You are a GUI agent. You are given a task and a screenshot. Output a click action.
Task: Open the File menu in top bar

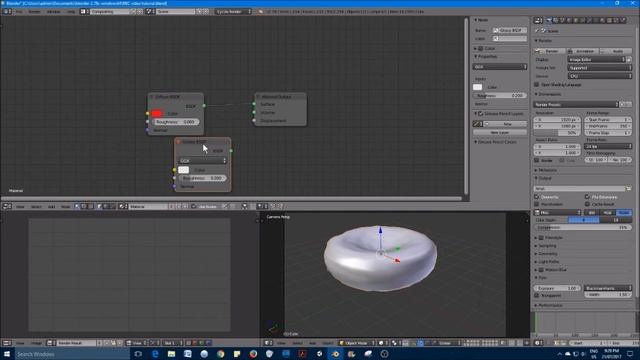[19, 11]
